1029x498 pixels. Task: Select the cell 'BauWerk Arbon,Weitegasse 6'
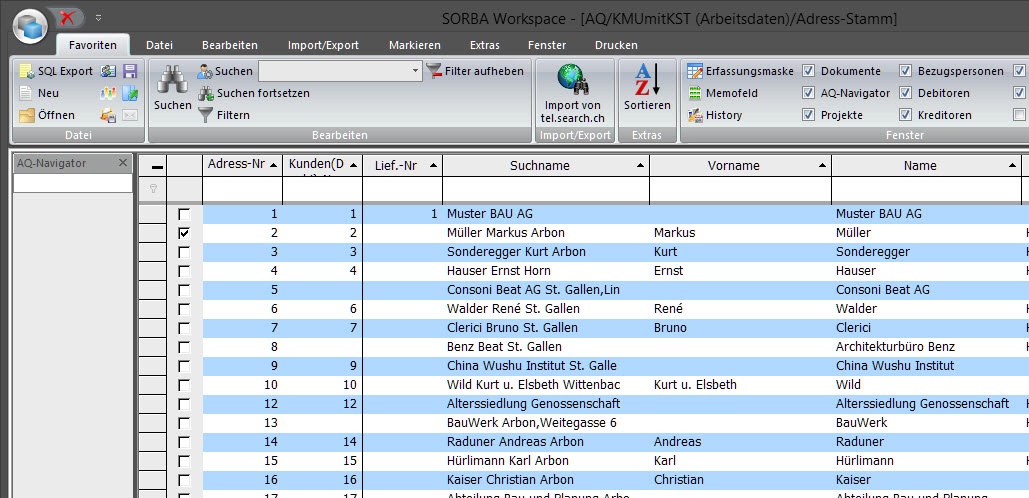point(546,423)
